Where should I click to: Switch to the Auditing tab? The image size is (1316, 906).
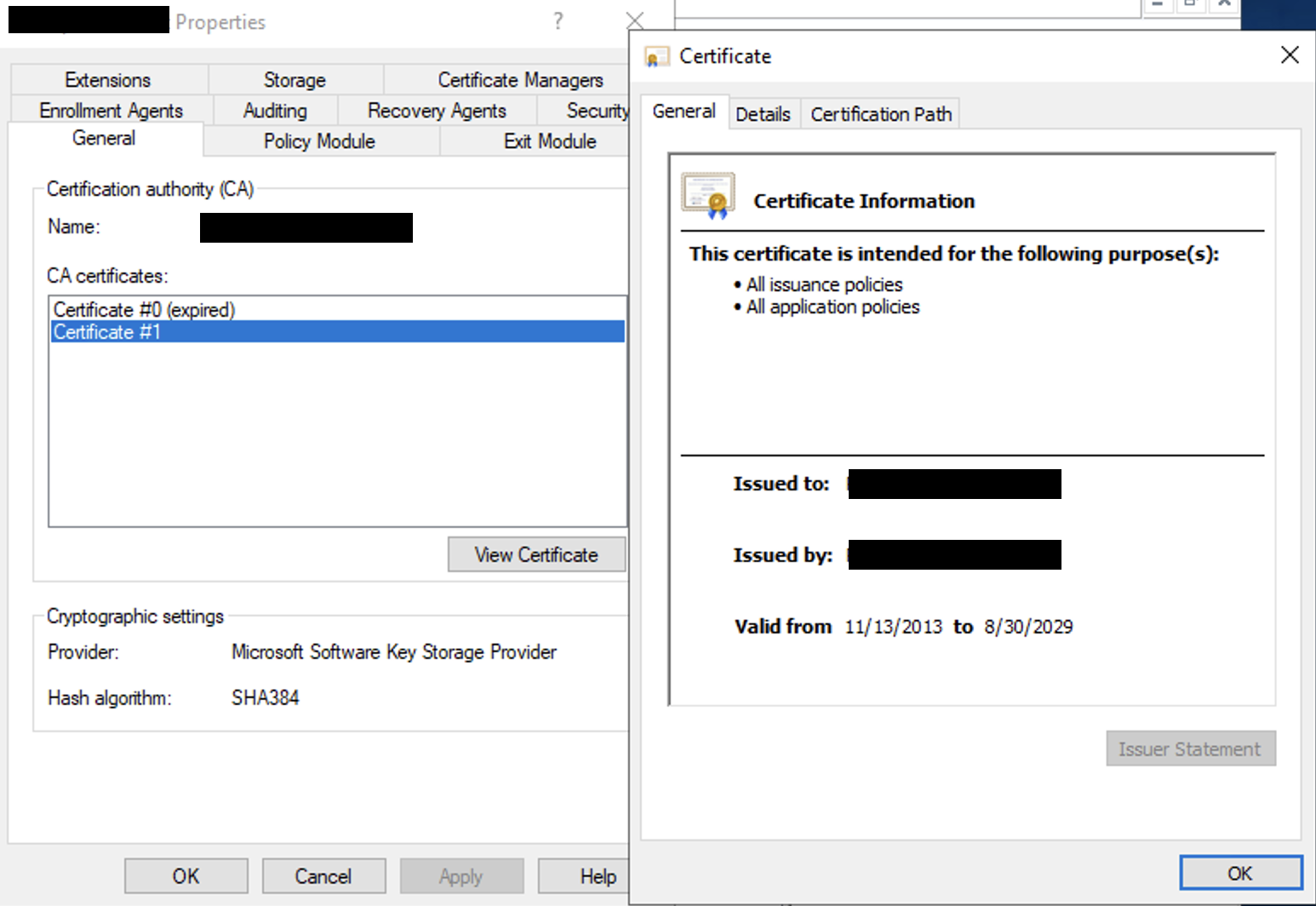click(x=274, y=110)
